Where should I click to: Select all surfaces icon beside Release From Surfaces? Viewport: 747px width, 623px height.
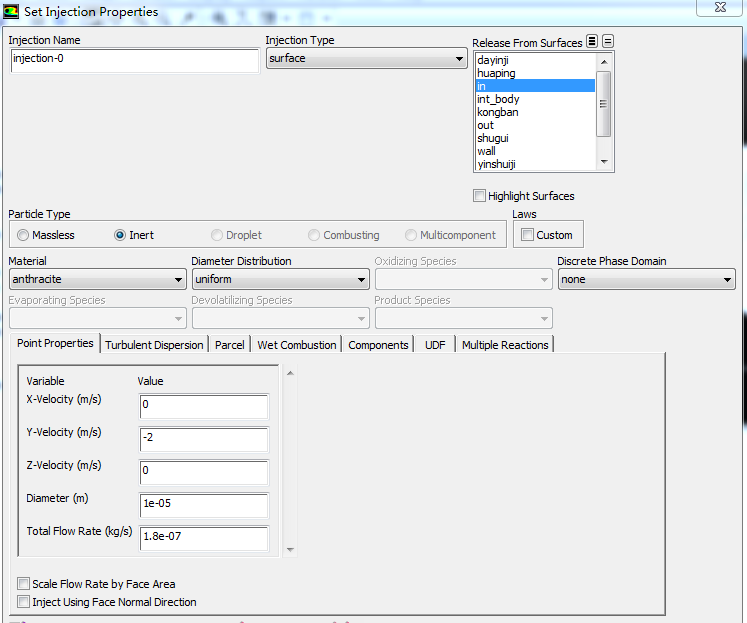tap(592, 41)
